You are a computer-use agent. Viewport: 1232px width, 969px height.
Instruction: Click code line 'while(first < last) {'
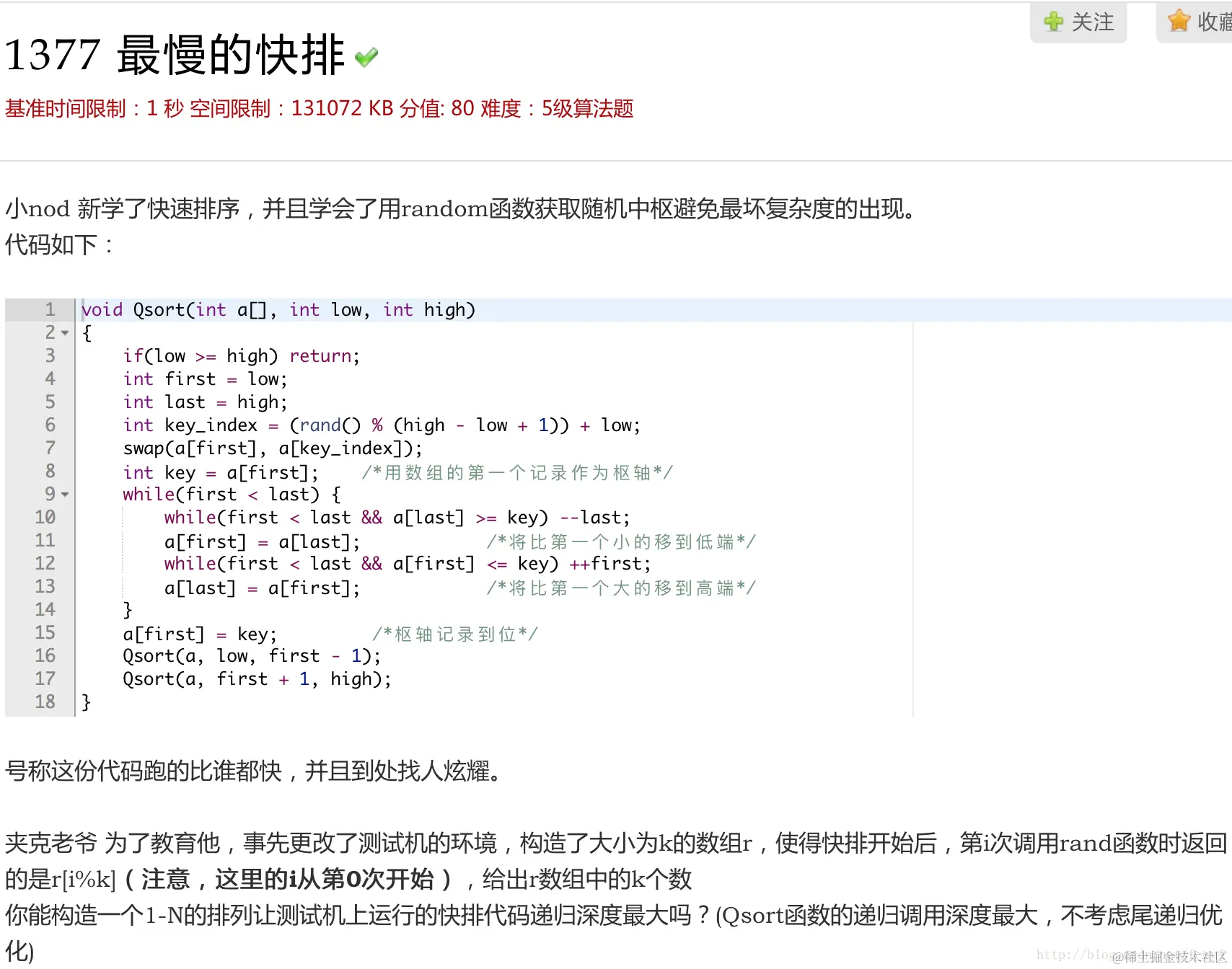pos(232,495)
